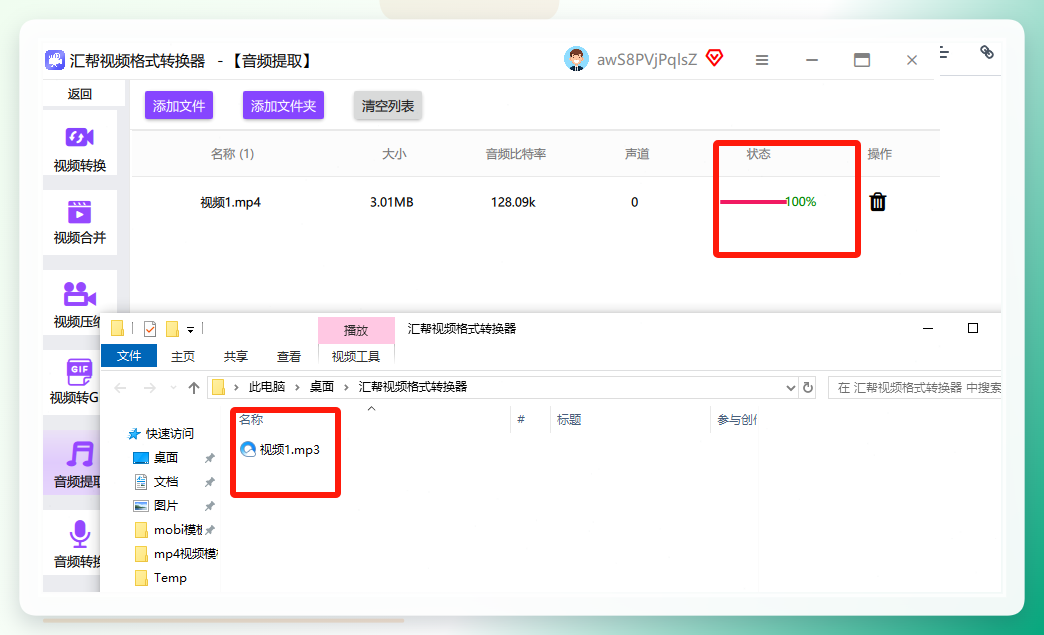Open the Temp folder in navigation pane

pos(160,578)
